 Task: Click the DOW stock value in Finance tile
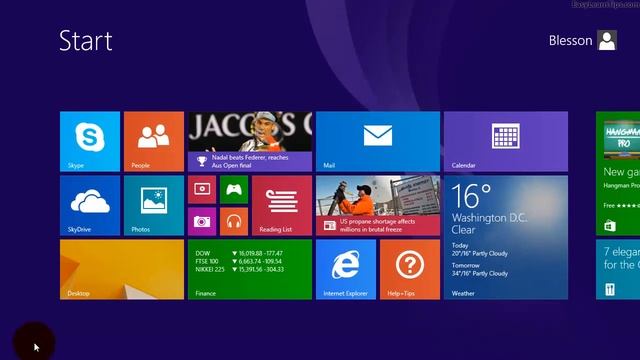point(261,253)
